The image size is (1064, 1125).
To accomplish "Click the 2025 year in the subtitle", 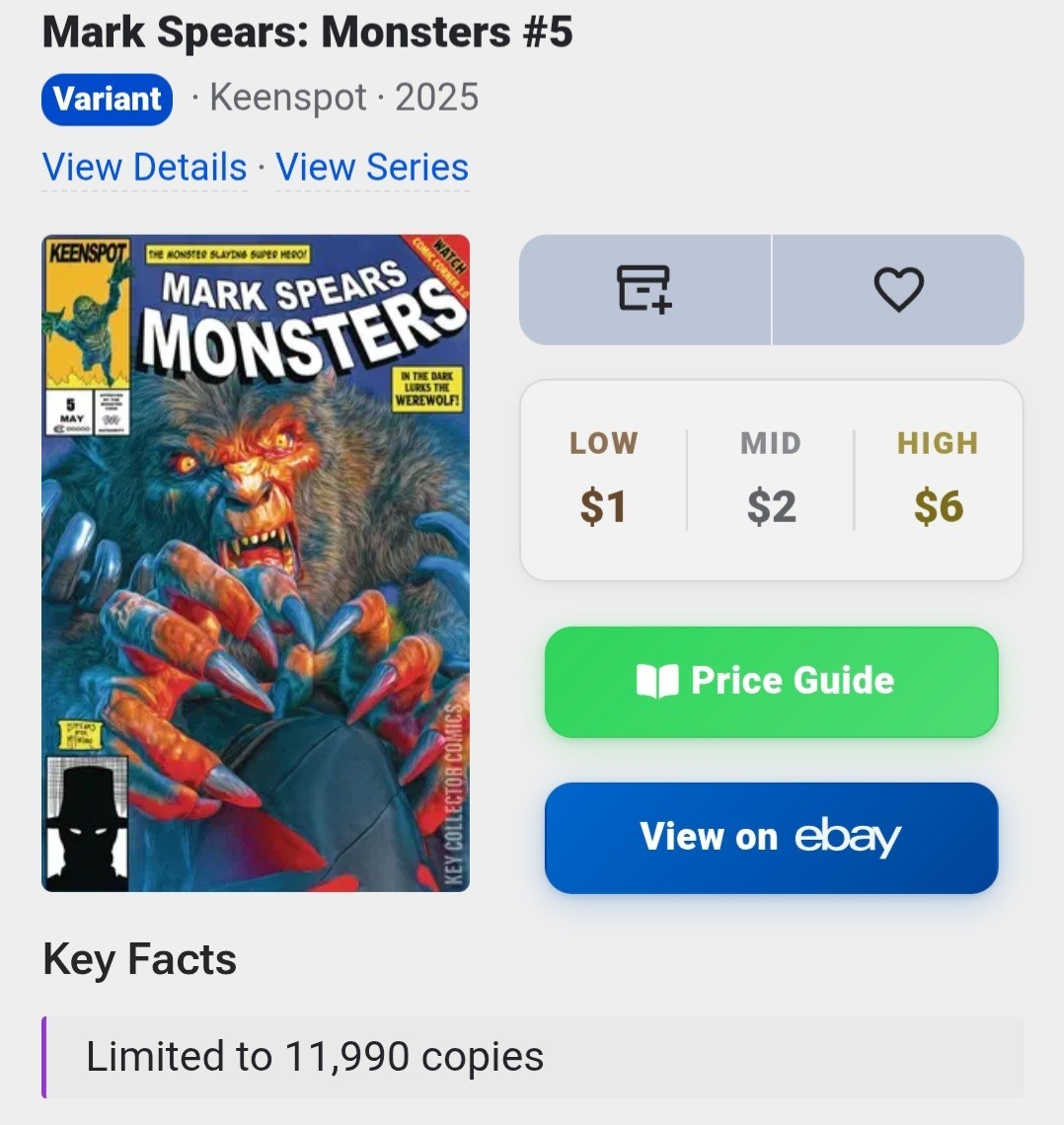I will pyautogui.click(x=436, y=99).
